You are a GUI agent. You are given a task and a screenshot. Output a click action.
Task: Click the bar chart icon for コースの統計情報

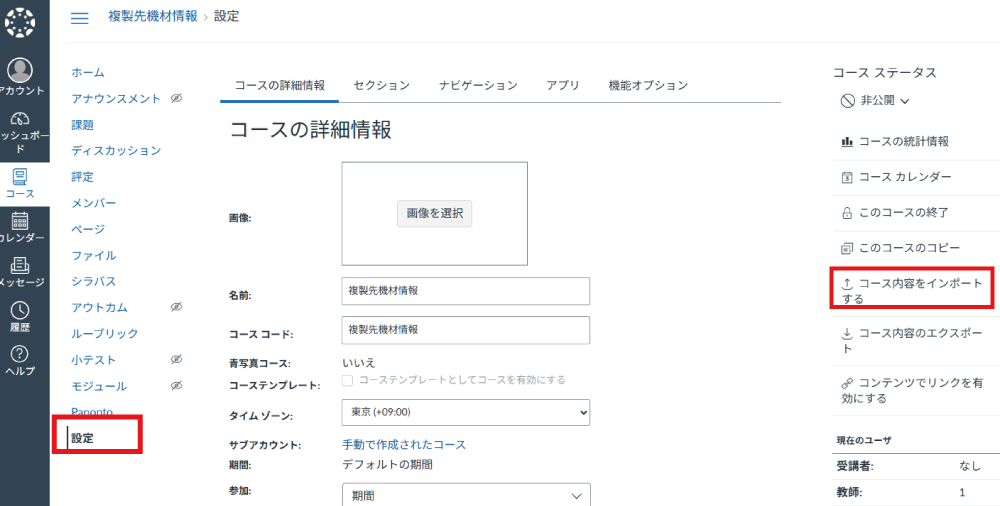847,142
